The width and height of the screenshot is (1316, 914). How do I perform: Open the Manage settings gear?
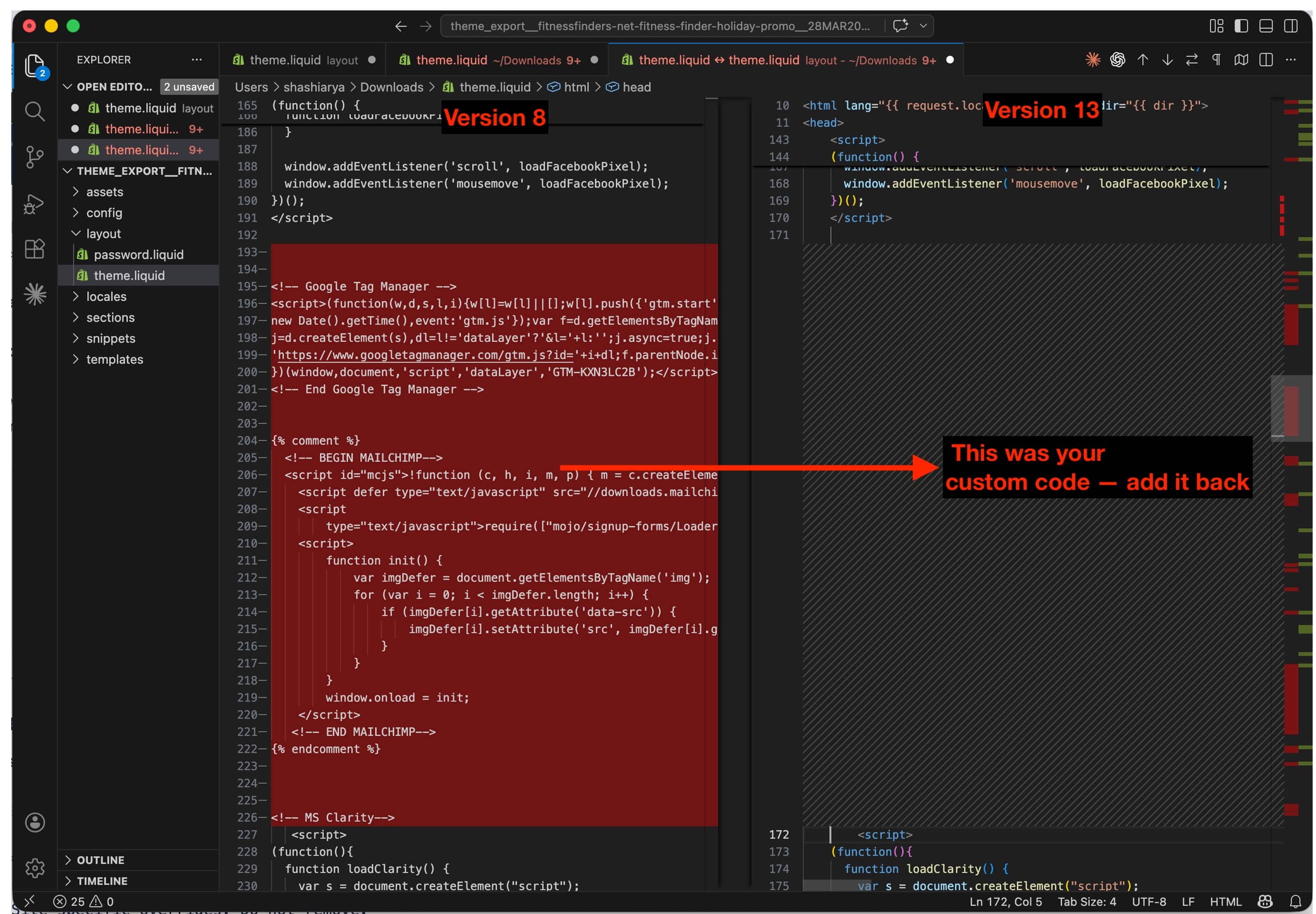pos(34,868)
